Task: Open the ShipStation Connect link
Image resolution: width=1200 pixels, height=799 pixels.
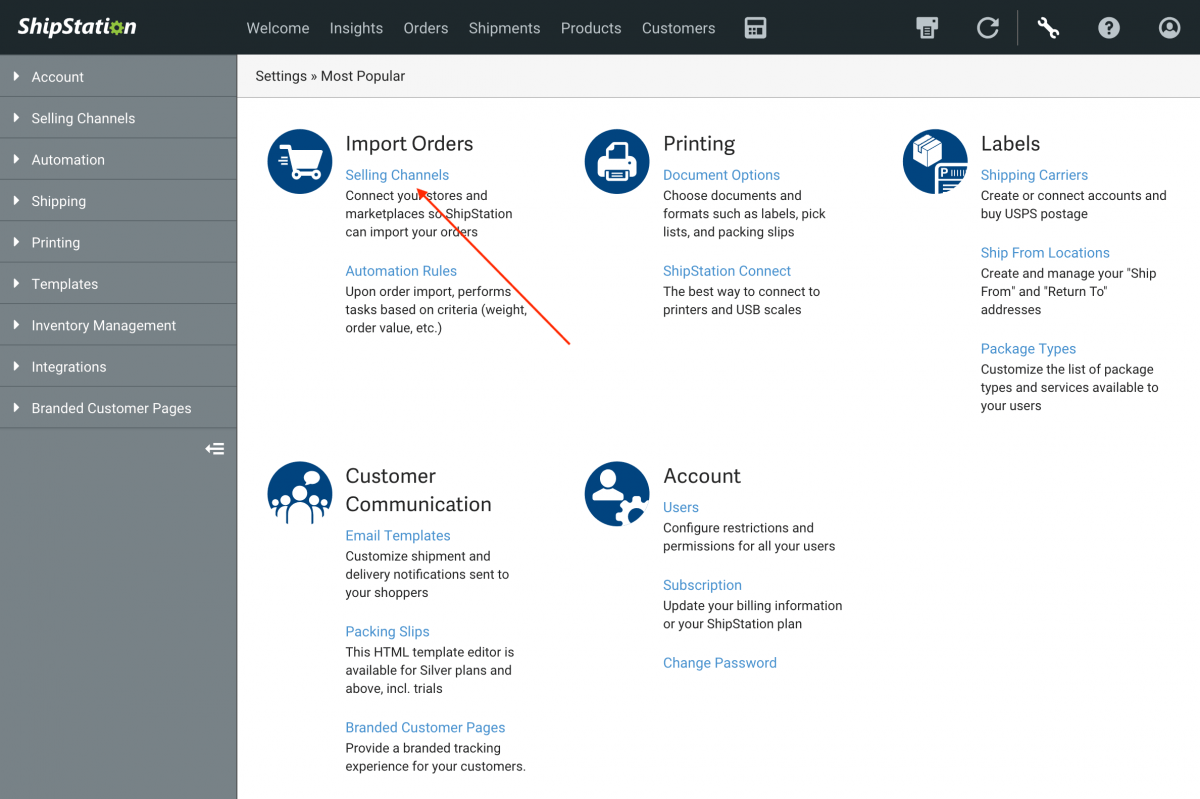Action: click(727, 271)
